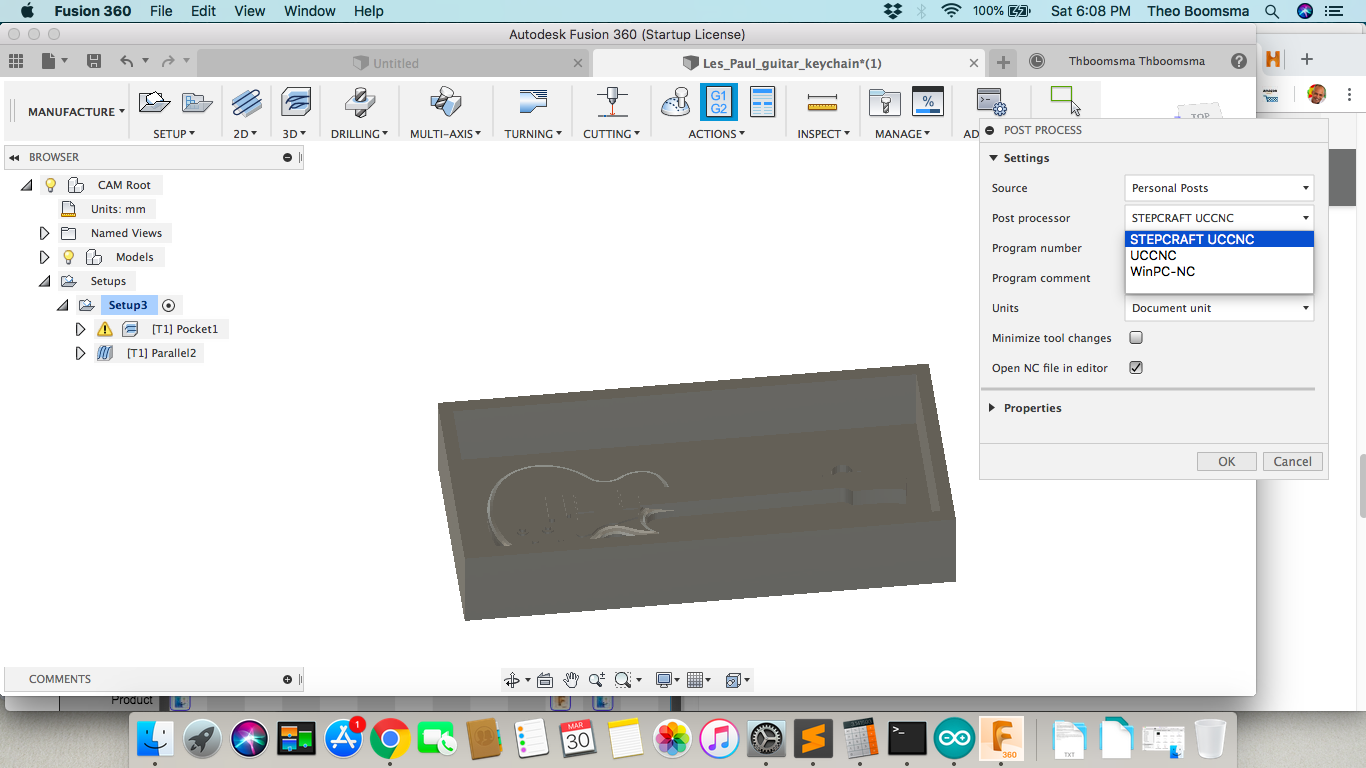1366x768 pixels.
Task: Close the Les_Paul_guitar_keychain tab
Action: click(975, 63)
